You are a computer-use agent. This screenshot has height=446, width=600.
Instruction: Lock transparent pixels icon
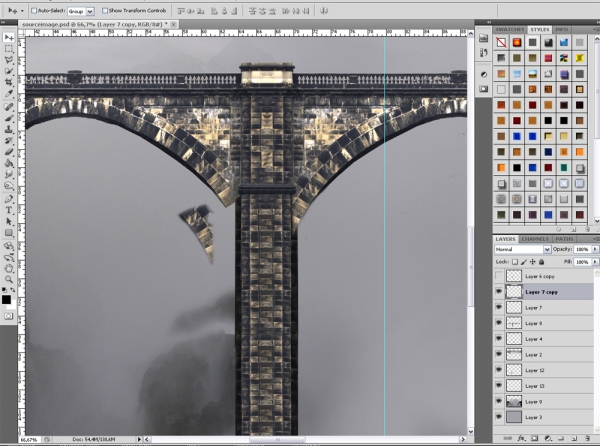(x=515, y=262)
